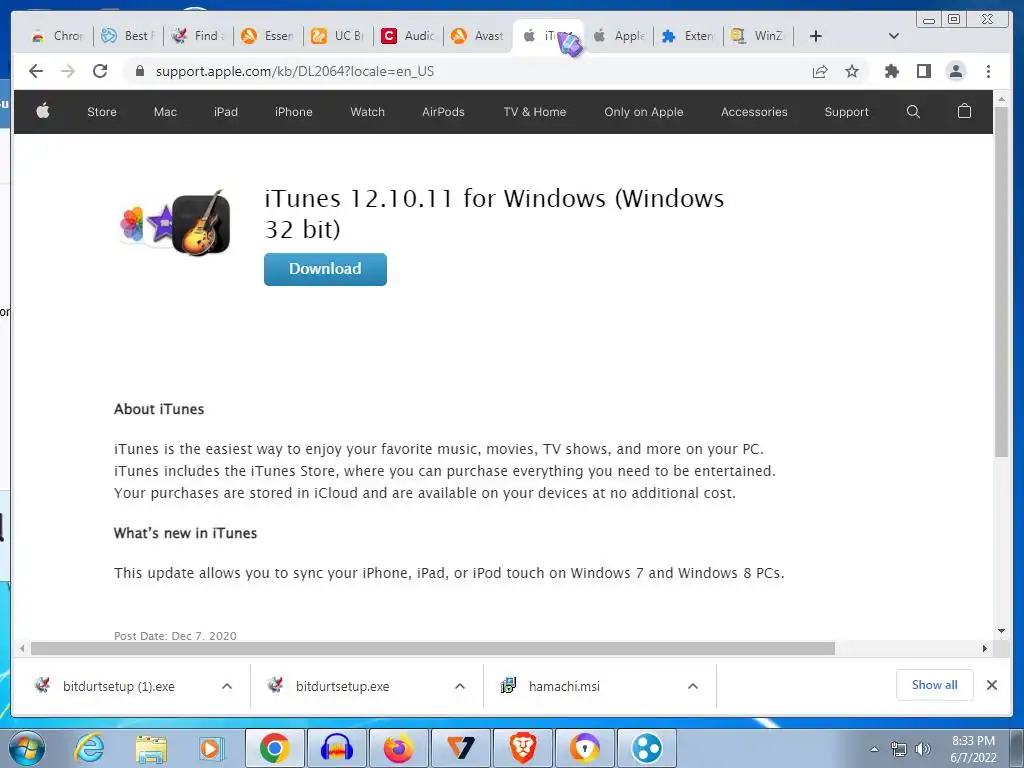Click the padlock site info icon
Image resolution: width=1024 pixels, height=768 pixels.
coord(139,71)
